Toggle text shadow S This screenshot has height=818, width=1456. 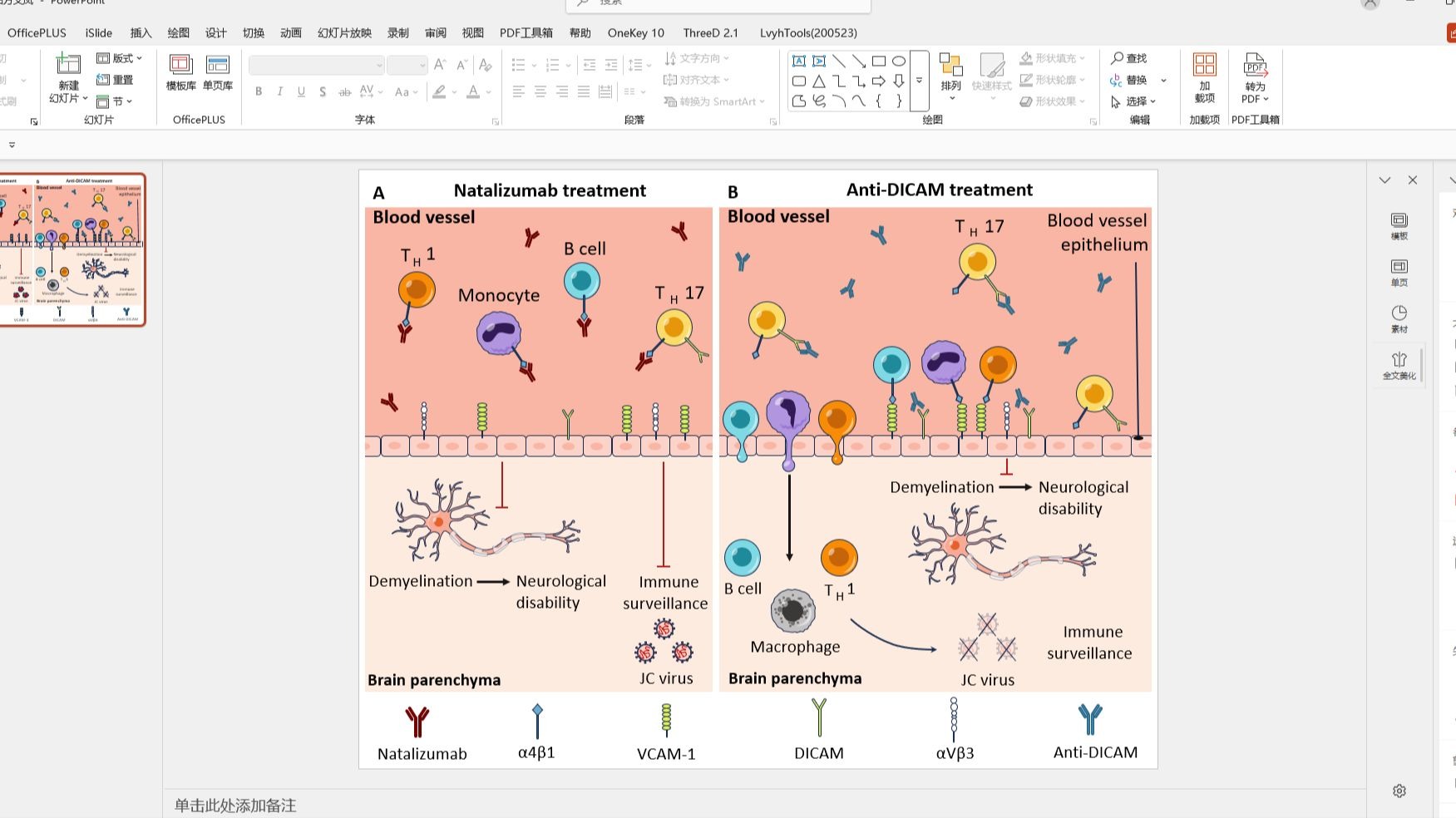323,91
